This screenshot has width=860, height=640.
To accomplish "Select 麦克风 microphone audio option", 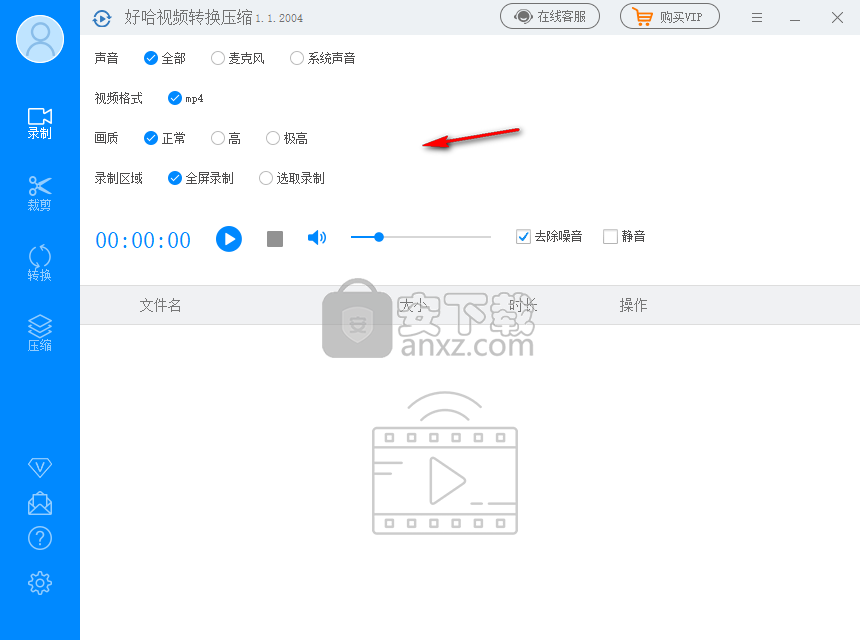I will pyautogui.click(x=237, y=58).
